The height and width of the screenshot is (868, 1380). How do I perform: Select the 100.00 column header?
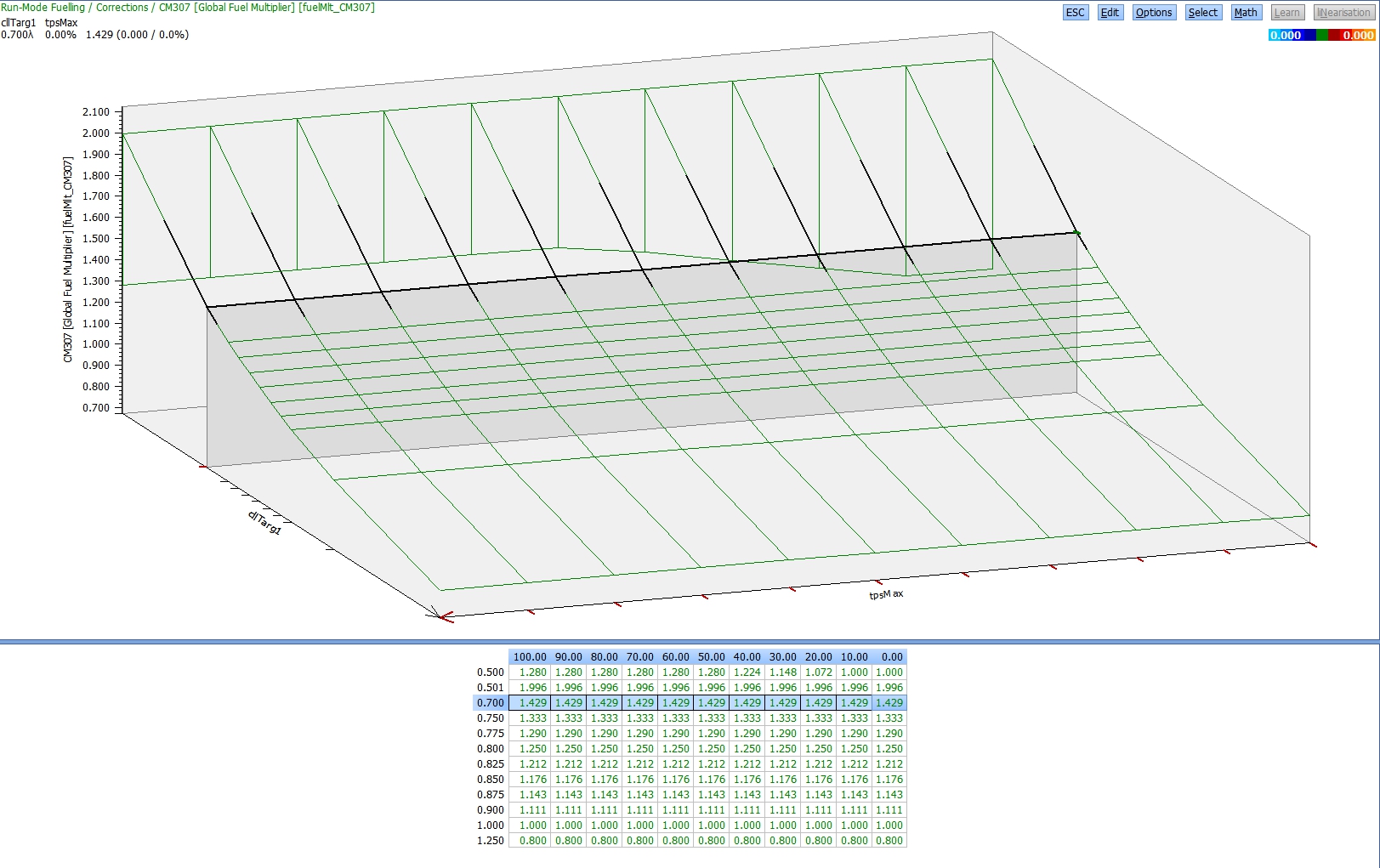[x=529, y=657]
